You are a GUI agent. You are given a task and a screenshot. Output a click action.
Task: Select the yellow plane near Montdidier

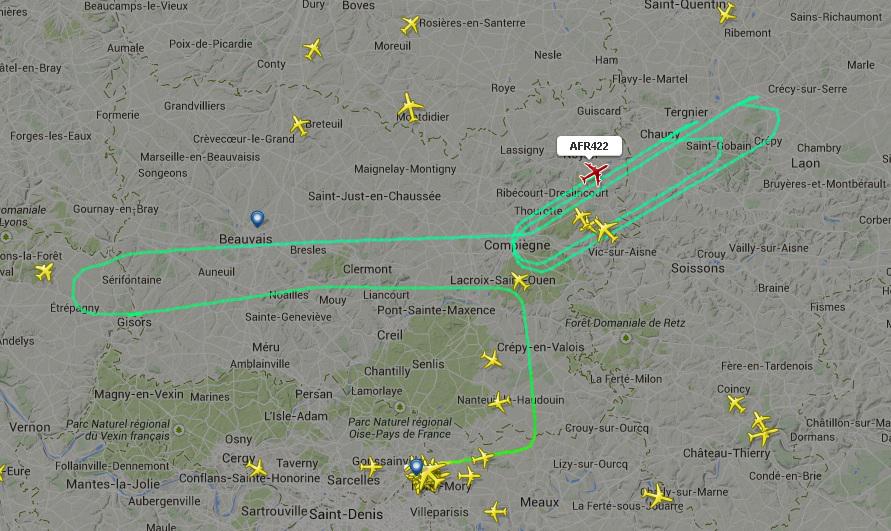[x=410, y=107]
